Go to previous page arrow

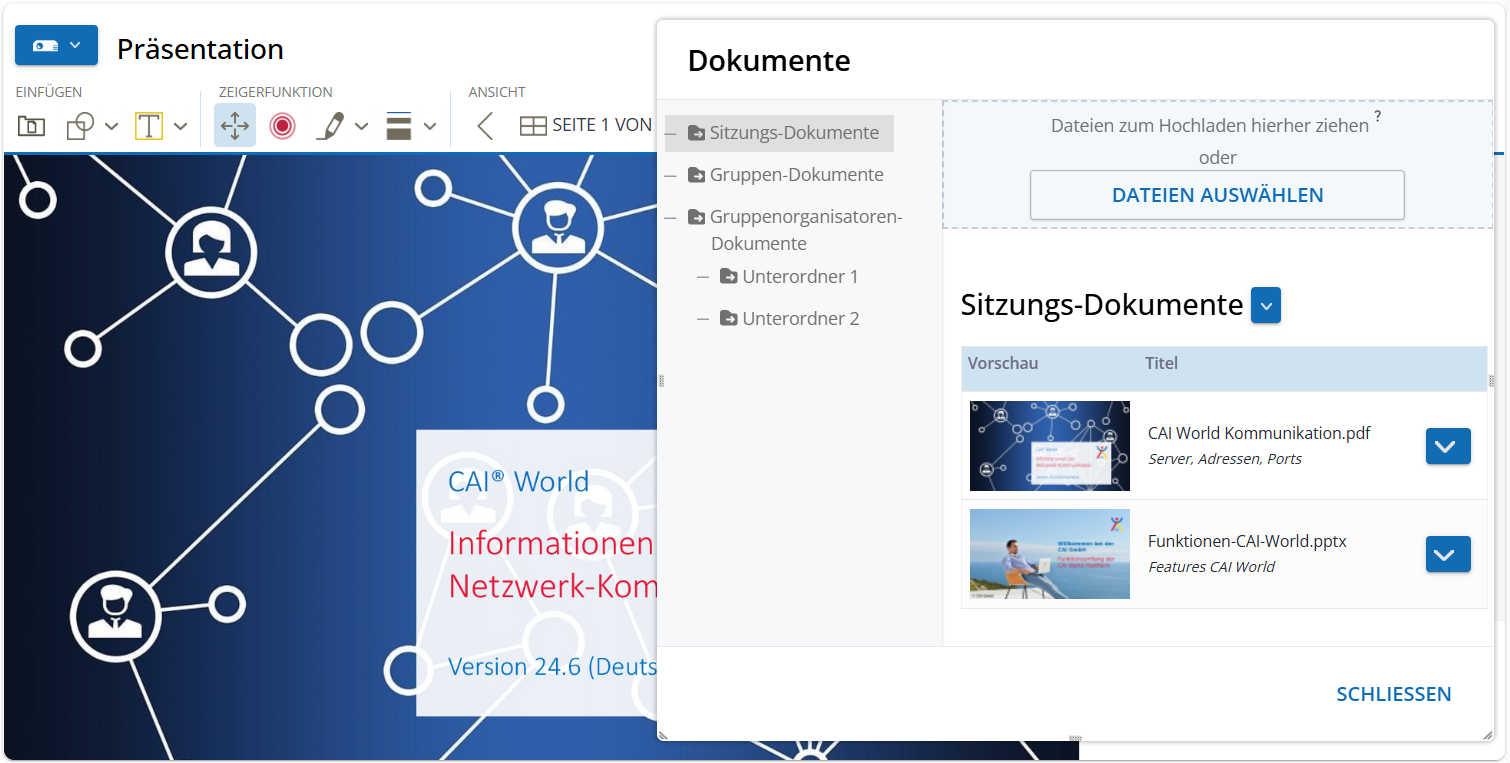pos(485,126)
